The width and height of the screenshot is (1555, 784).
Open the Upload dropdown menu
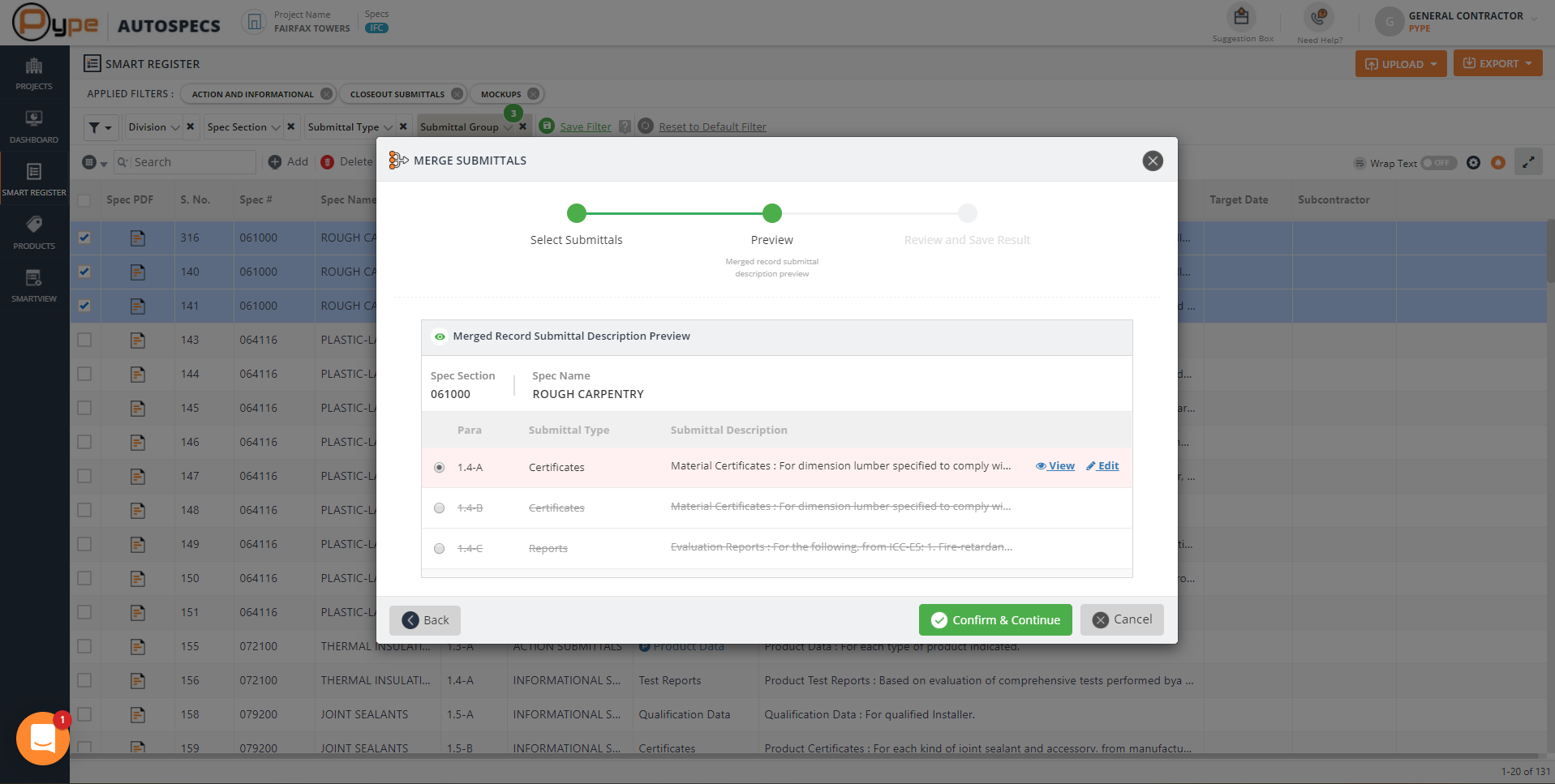1400,64
